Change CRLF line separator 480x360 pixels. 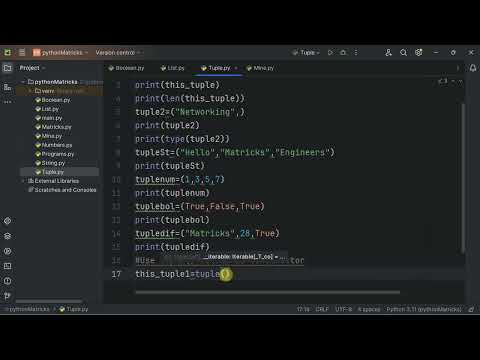pyautogui.click(x=322, y=309)
